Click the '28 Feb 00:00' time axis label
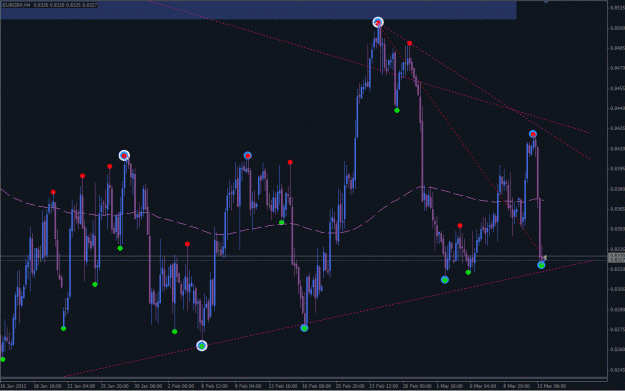Screen dimensions: 625x391 coord(417,386)
